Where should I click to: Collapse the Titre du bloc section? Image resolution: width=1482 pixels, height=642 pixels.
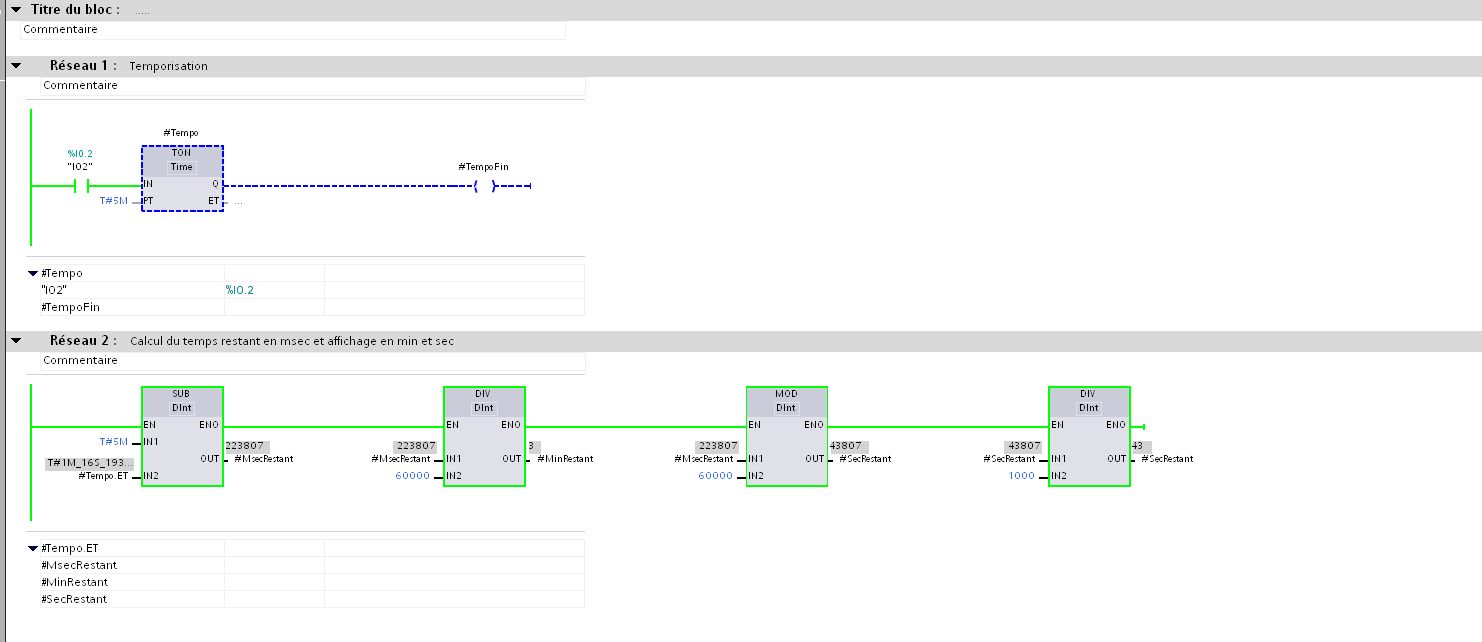pos(16,9)
